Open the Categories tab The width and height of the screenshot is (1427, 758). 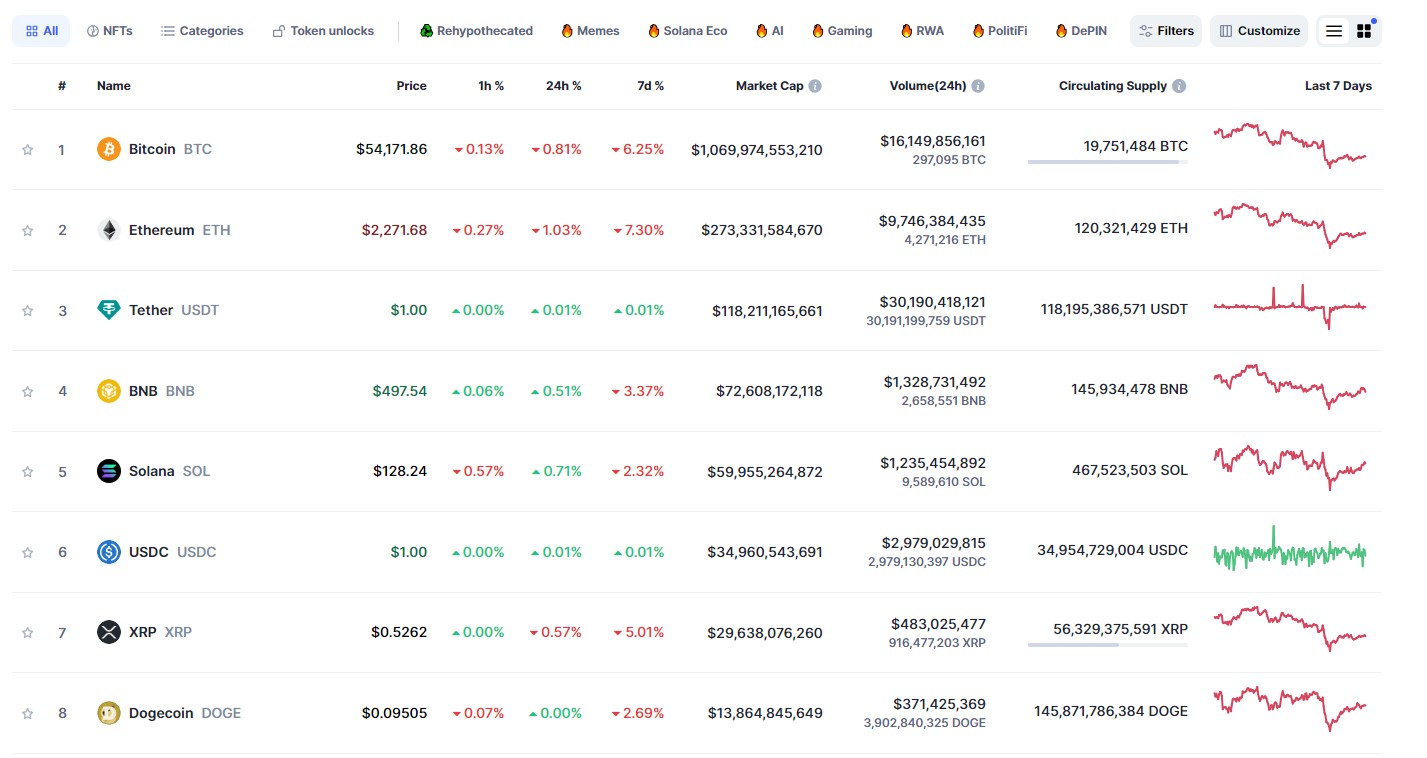pyautogui.click(x=202, y=31)
